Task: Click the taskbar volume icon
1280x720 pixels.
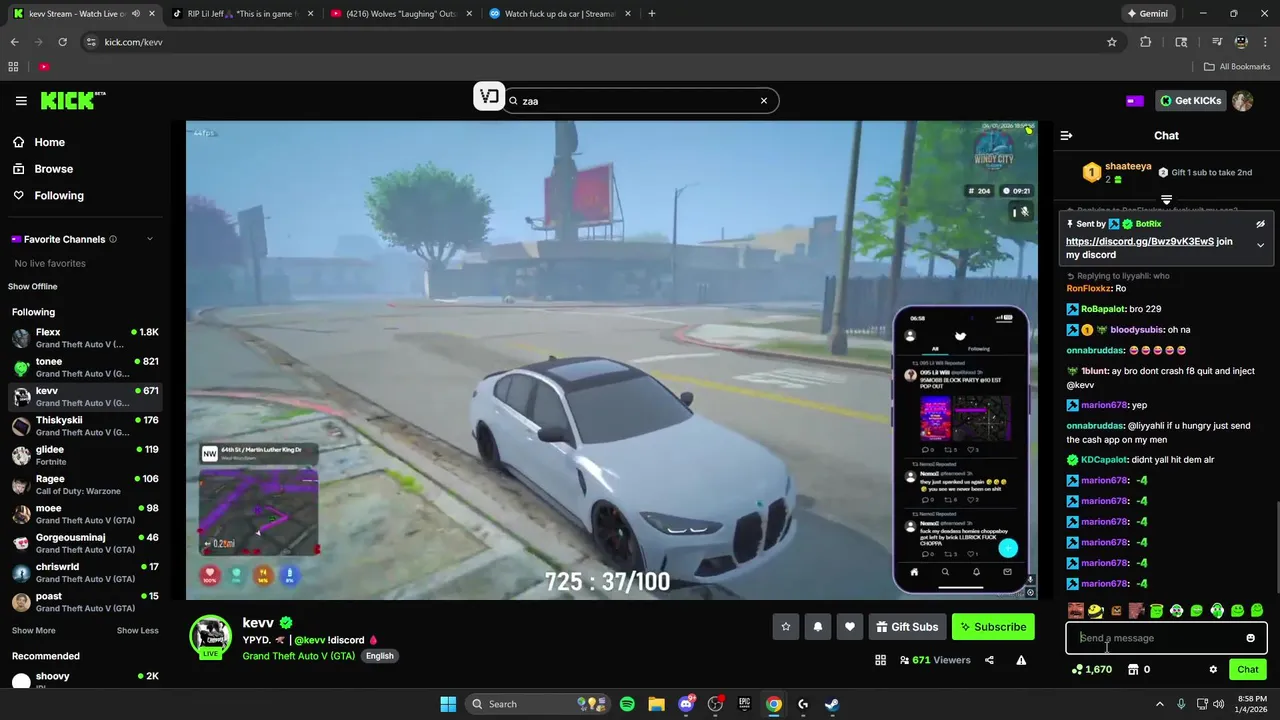Action: (x=1218, y=704)
